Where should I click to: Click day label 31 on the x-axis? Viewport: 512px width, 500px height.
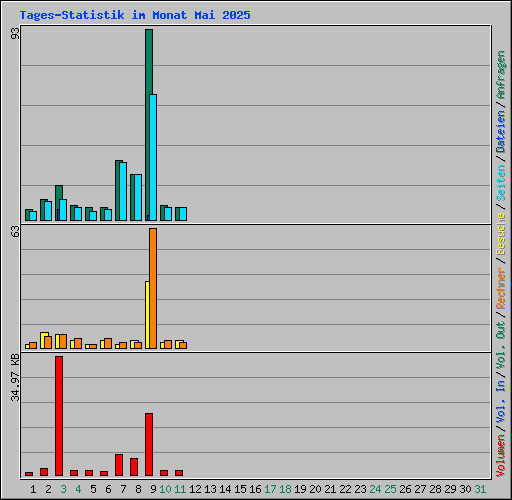click(480, 489)
